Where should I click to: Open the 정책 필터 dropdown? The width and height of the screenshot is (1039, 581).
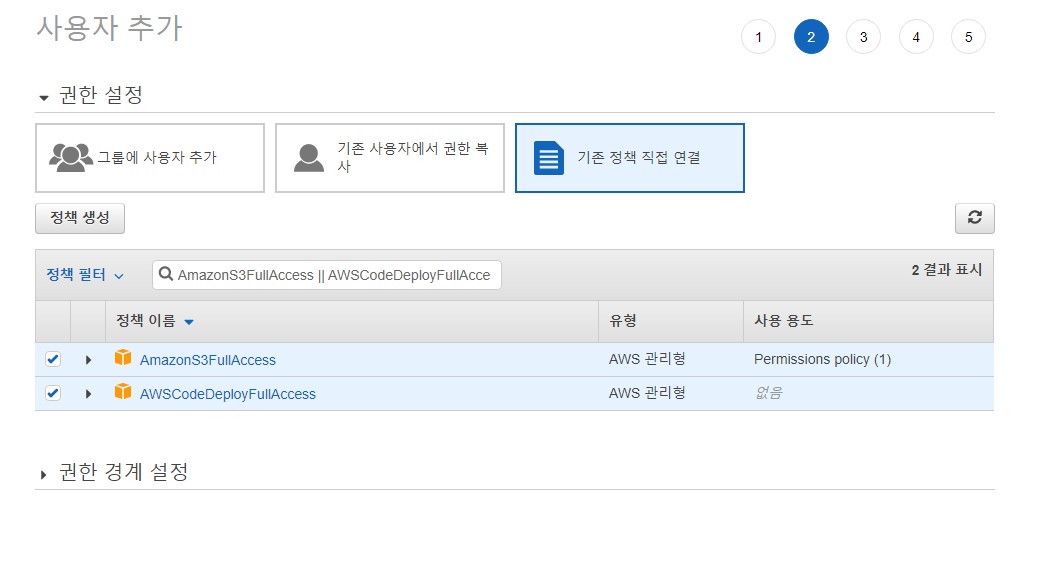[x=85, y=275]
